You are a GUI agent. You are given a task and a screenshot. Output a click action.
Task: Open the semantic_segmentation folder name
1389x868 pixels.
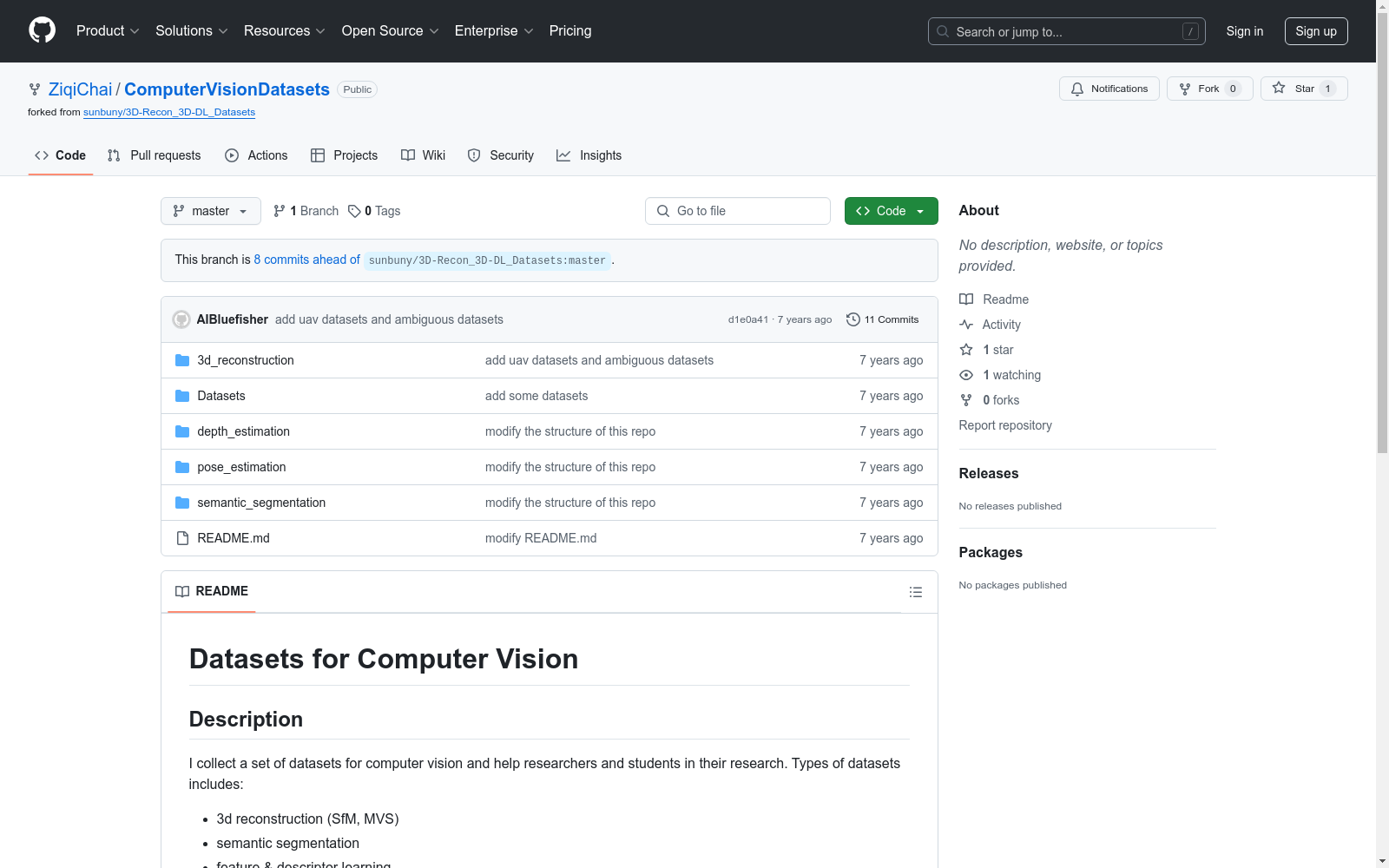pyautogui.click(x=261, y=503)
